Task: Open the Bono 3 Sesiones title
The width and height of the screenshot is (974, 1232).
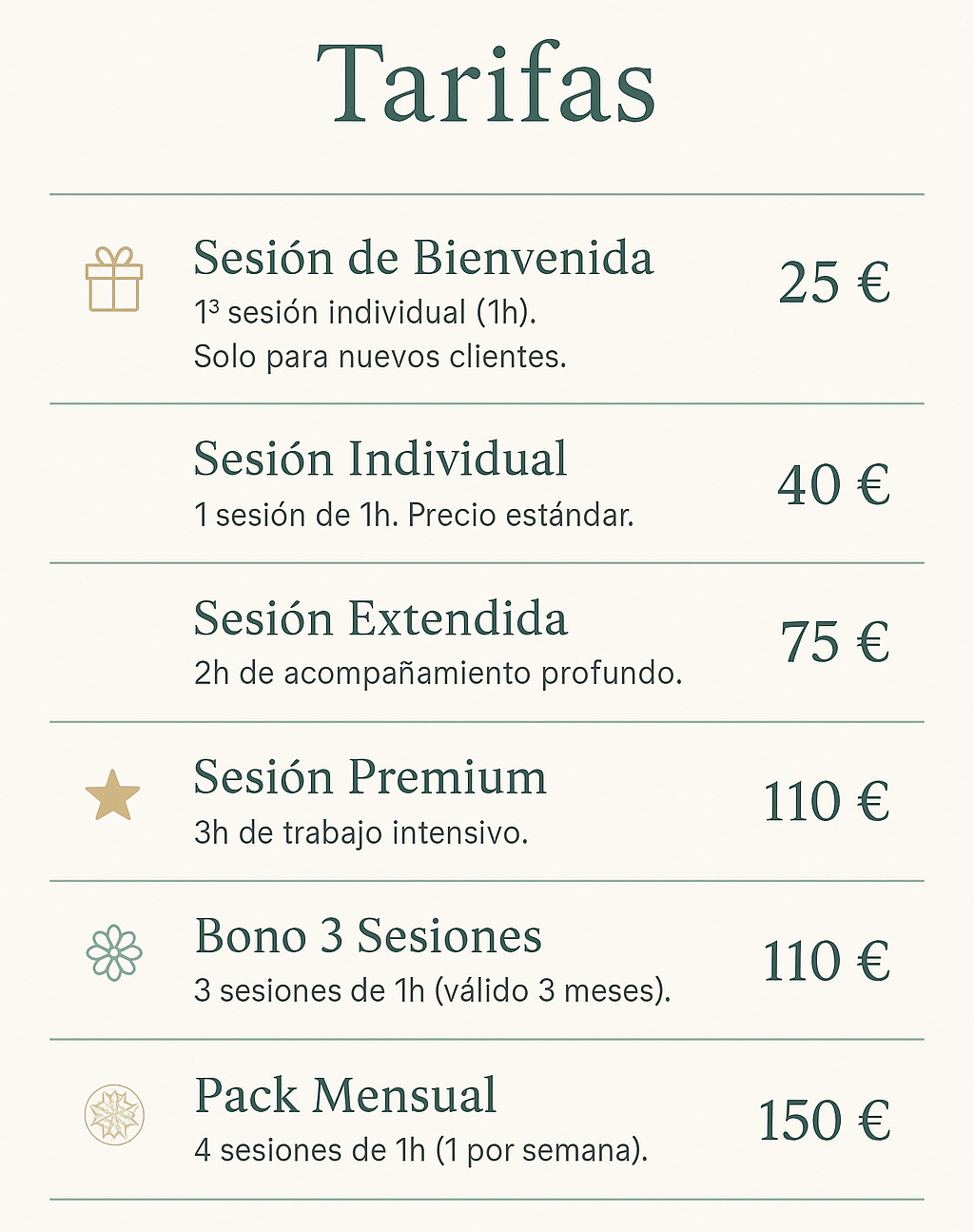Action: [368, 936]
